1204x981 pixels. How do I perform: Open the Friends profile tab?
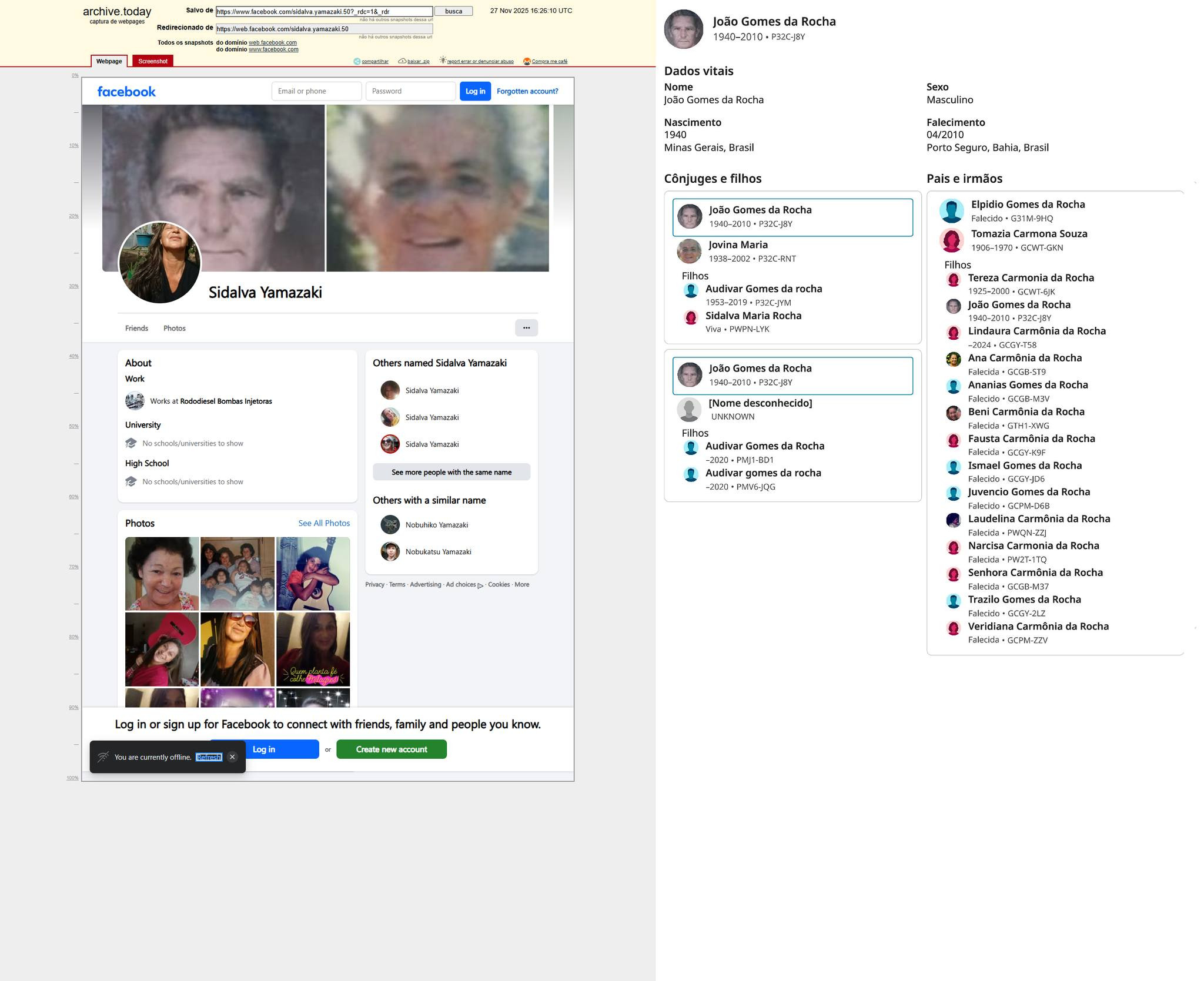136,329
